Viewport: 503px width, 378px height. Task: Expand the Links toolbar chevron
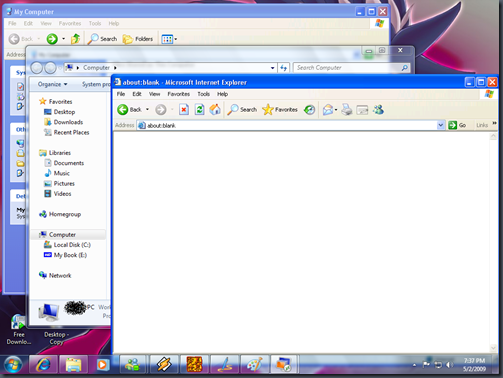[494, 123]
